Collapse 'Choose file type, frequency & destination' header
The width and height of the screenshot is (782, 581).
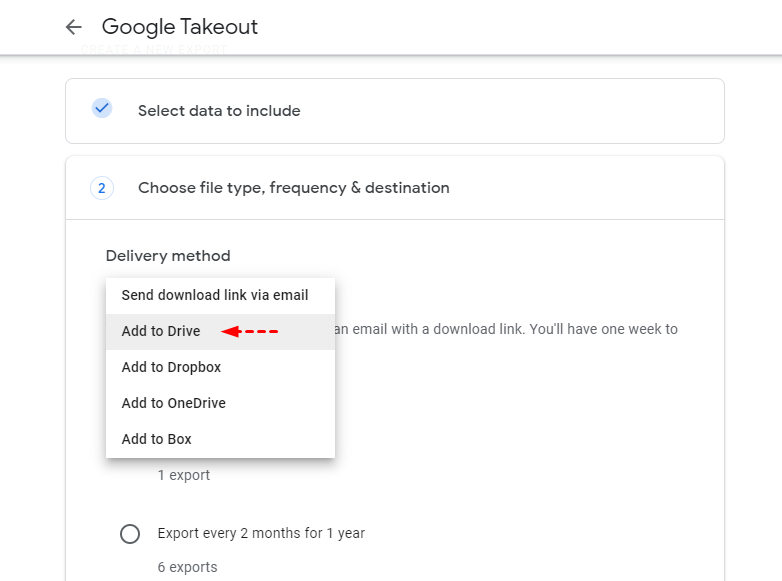(294, 188)
